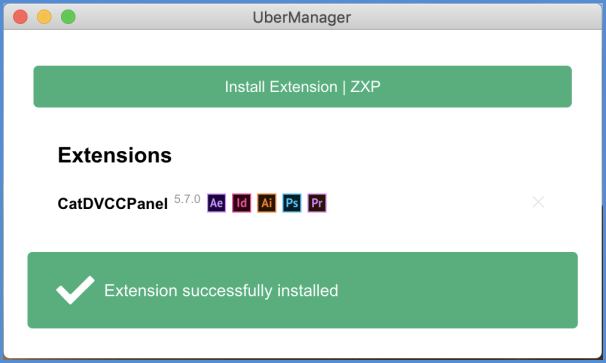Click the Illustrator (Ai) icon
Screen dimensions: 606x363
point(267,203)
